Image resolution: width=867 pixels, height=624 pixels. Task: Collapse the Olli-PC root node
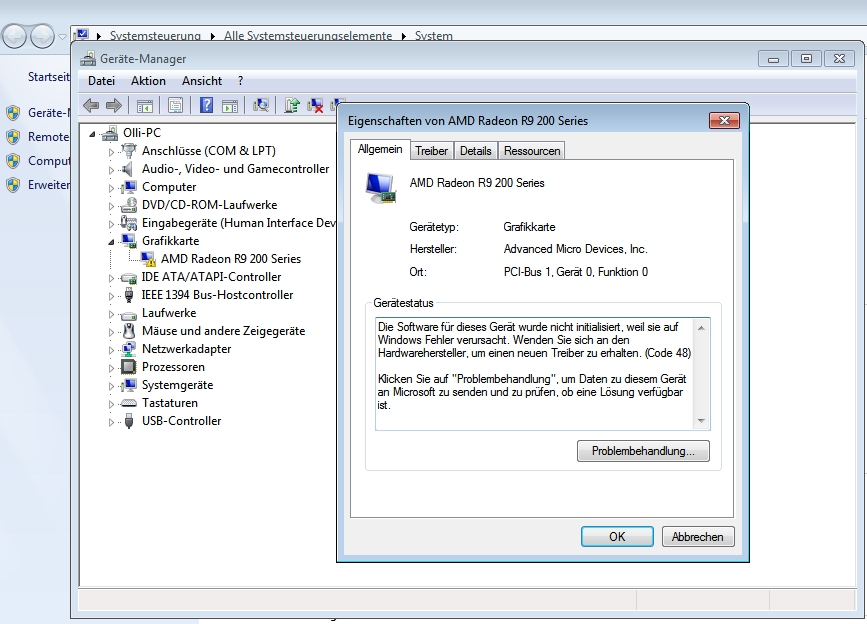(x=92, y=134)
